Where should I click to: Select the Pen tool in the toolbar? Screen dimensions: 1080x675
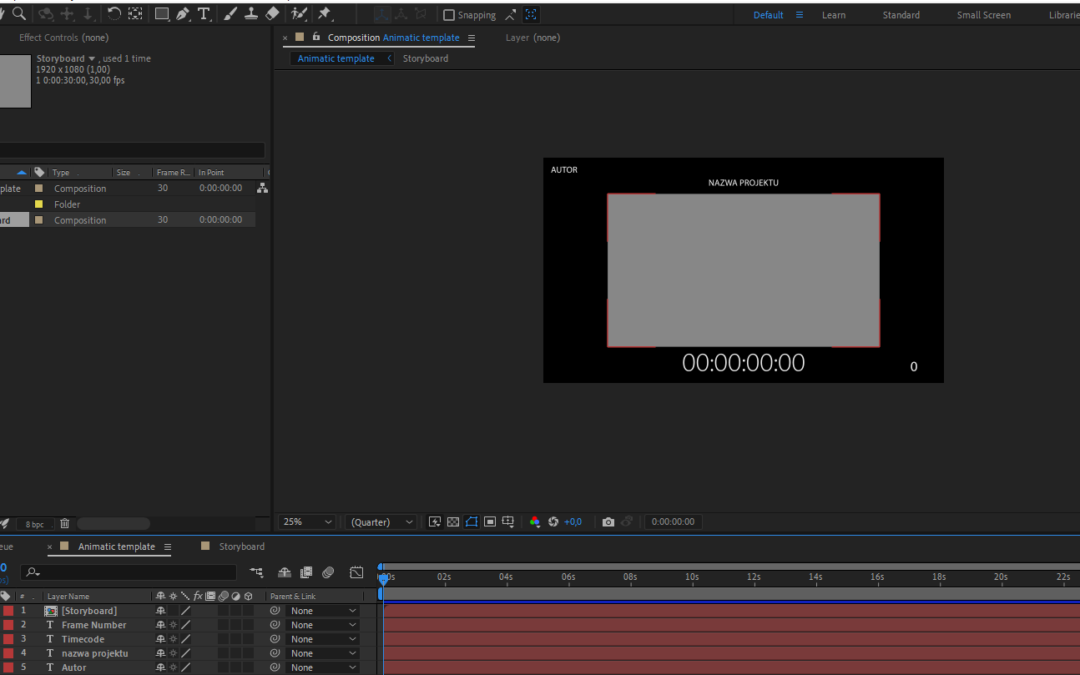click(182, 14)
